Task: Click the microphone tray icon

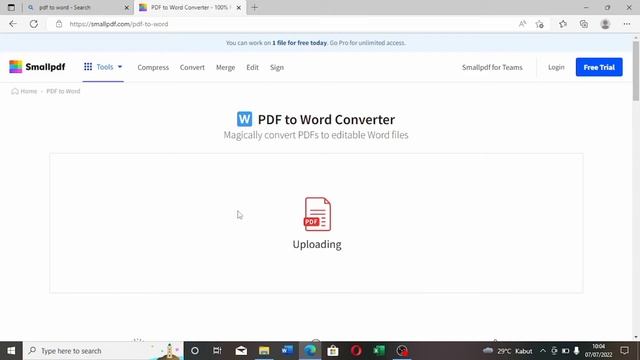Action: 576,351
